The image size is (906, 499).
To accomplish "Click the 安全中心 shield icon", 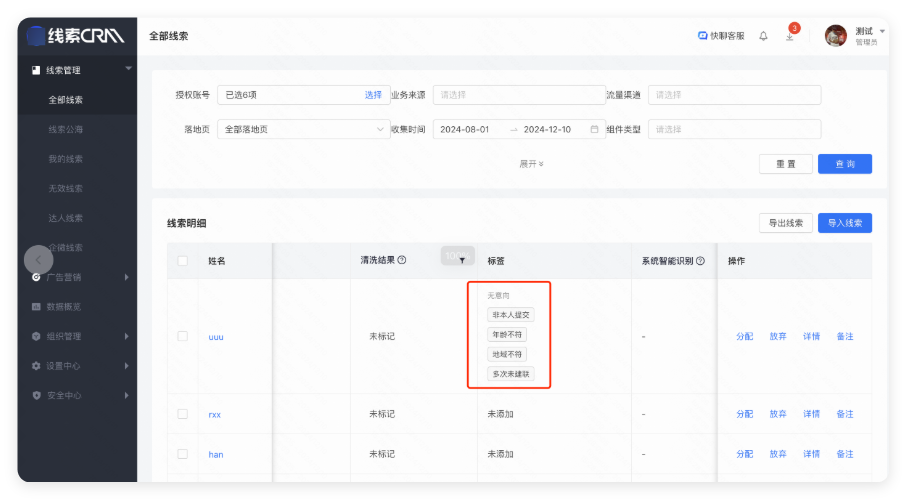I will pyautogui.click(x=36, y=395).
